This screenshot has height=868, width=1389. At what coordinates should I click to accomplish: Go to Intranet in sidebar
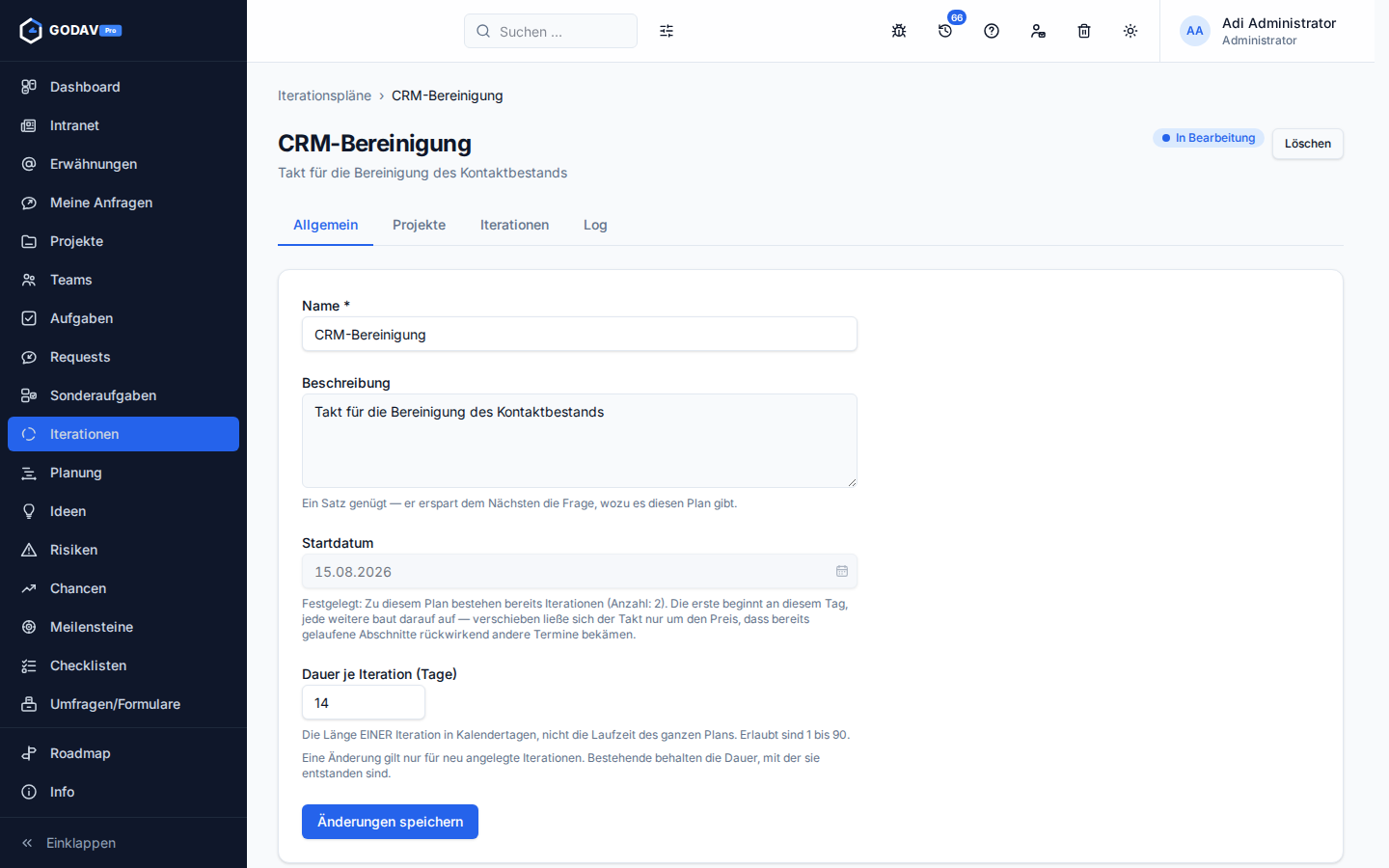pyautogui.click(x=123, y=125)
